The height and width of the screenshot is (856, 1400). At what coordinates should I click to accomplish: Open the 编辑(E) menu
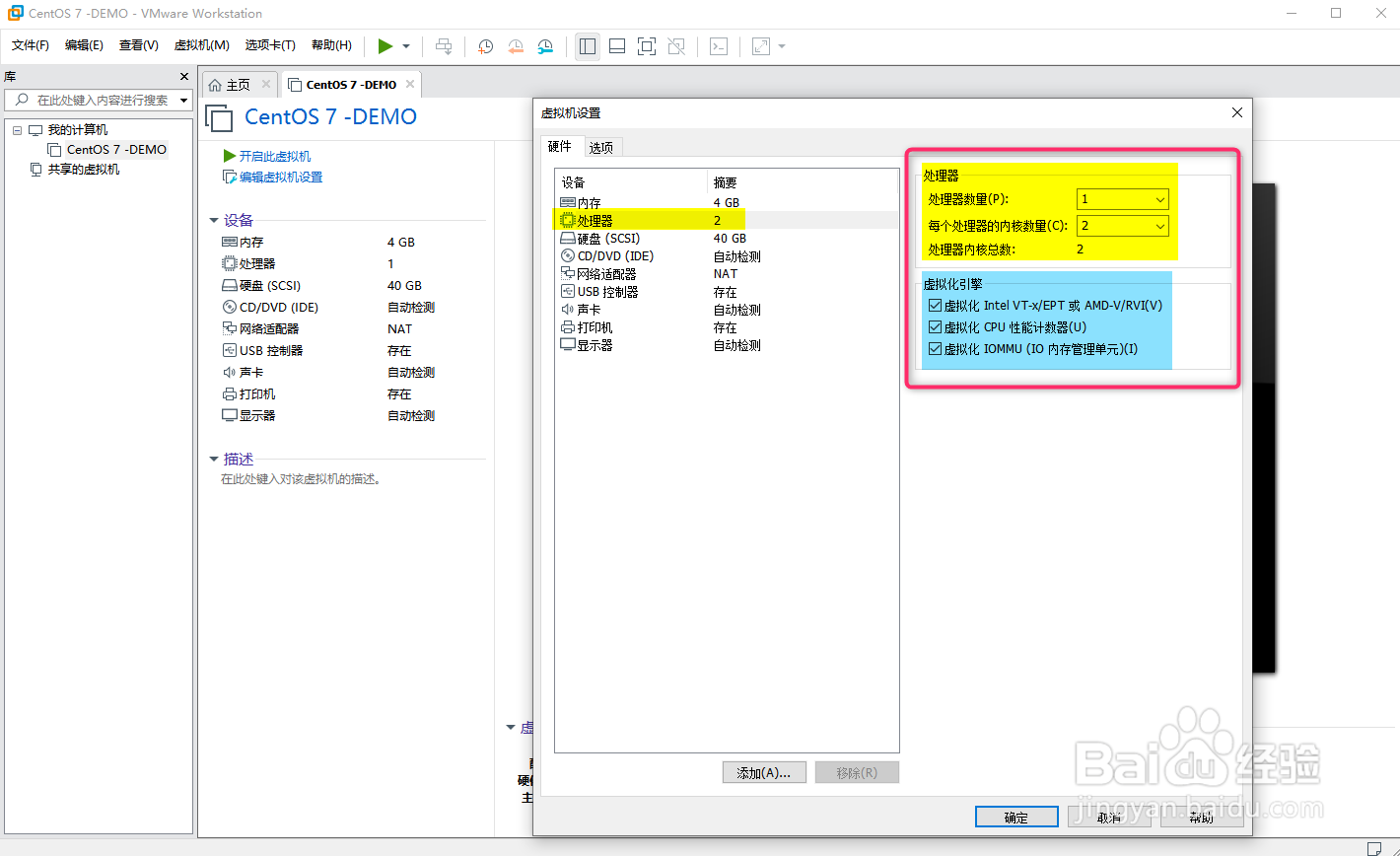[x=84, y=45]
